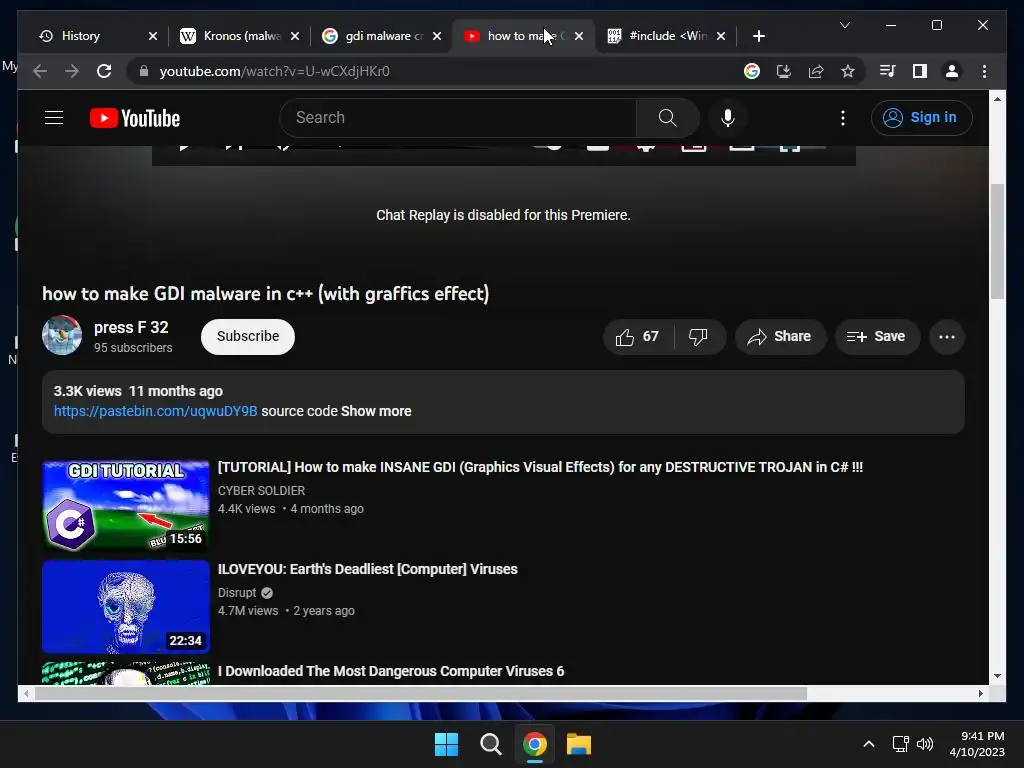Open Chrome side panel
1024x768 pixels.
920,71
